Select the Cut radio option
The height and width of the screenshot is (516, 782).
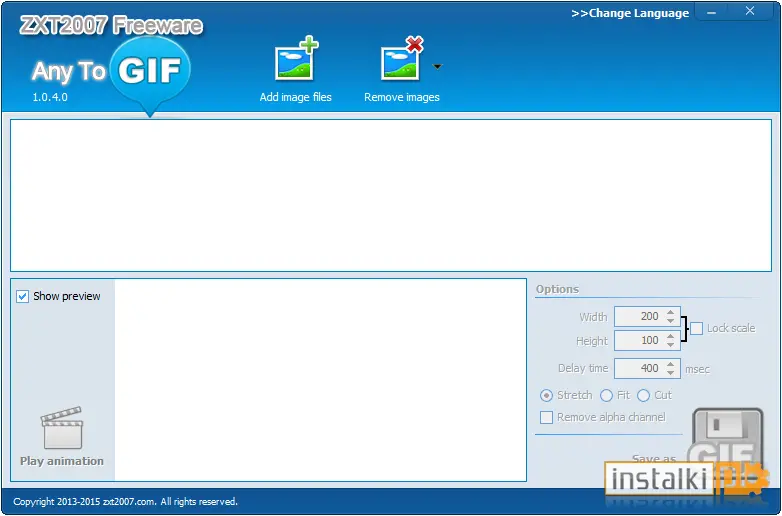point(643,395)
